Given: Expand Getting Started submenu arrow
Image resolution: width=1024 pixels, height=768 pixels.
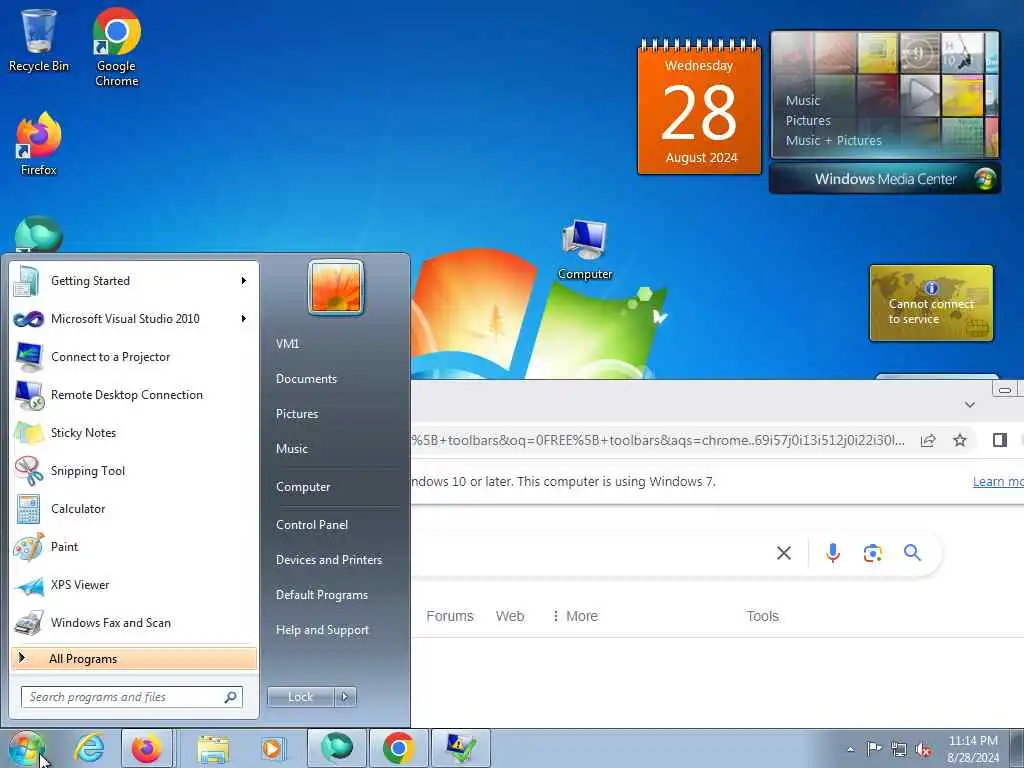Looking at the screenshot, I should pyautogui.click(x=244, y=281).
